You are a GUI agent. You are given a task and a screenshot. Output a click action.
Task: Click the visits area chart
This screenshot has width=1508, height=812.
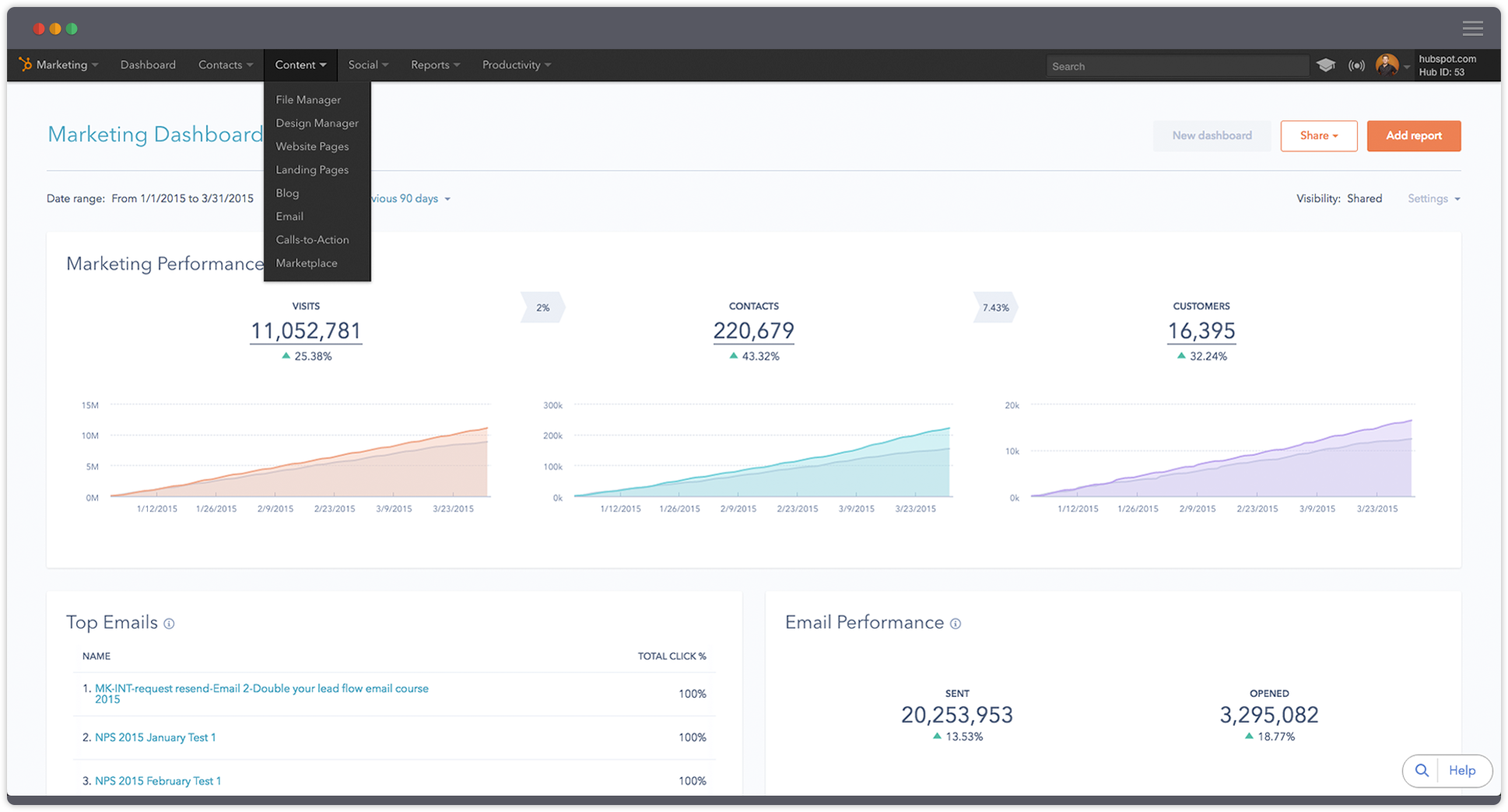300,463
